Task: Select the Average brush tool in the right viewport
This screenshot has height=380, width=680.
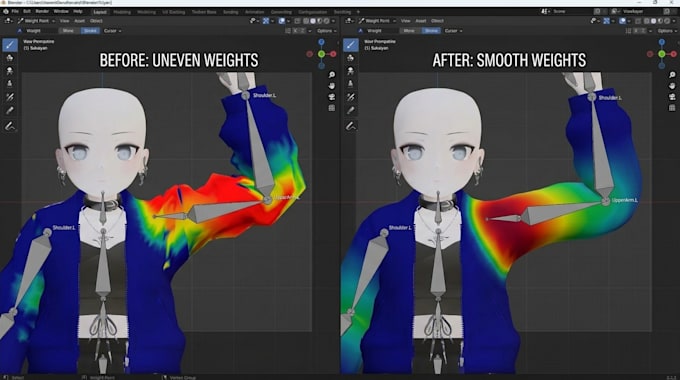Action: pyautogui.click(x=350, y=71)
